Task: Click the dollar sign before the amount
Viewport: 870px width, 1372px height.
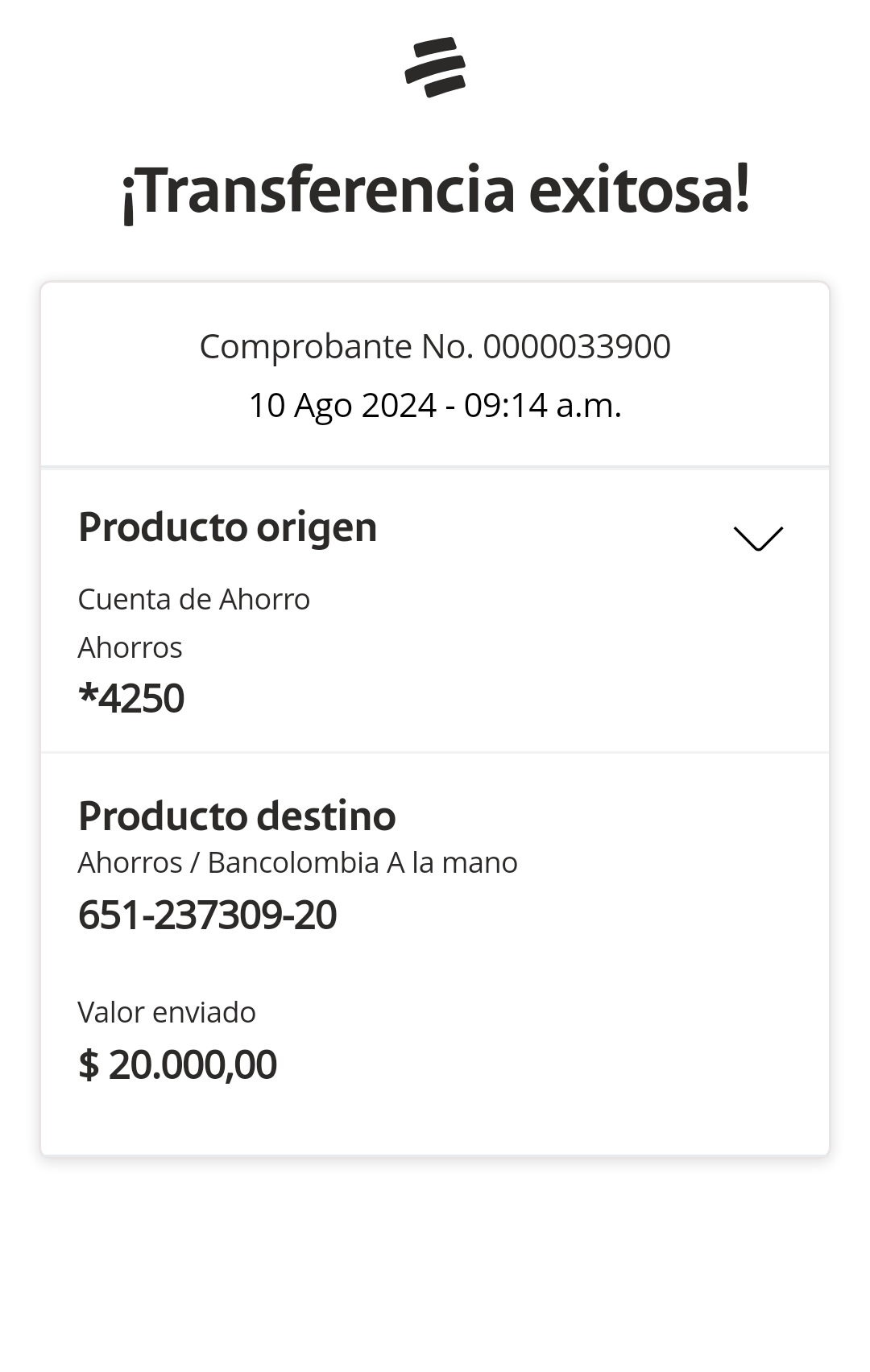Action: tap(89, 1065)
